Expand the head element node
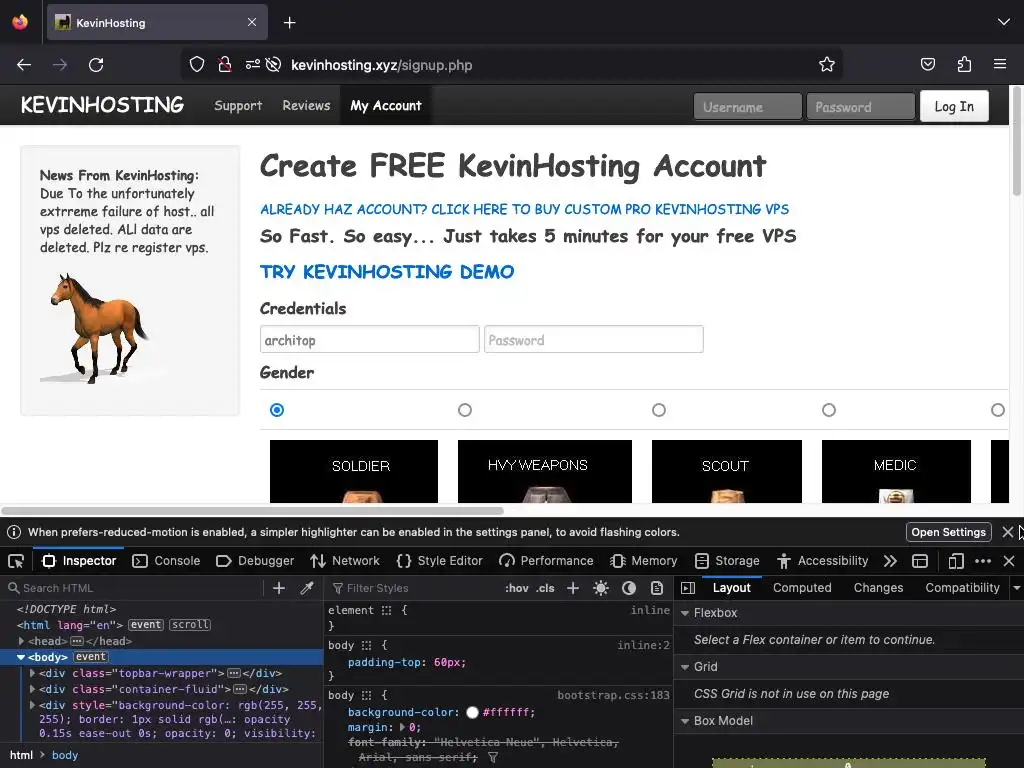The width and height of the screenshot is (1024, 768). (22, 641)
